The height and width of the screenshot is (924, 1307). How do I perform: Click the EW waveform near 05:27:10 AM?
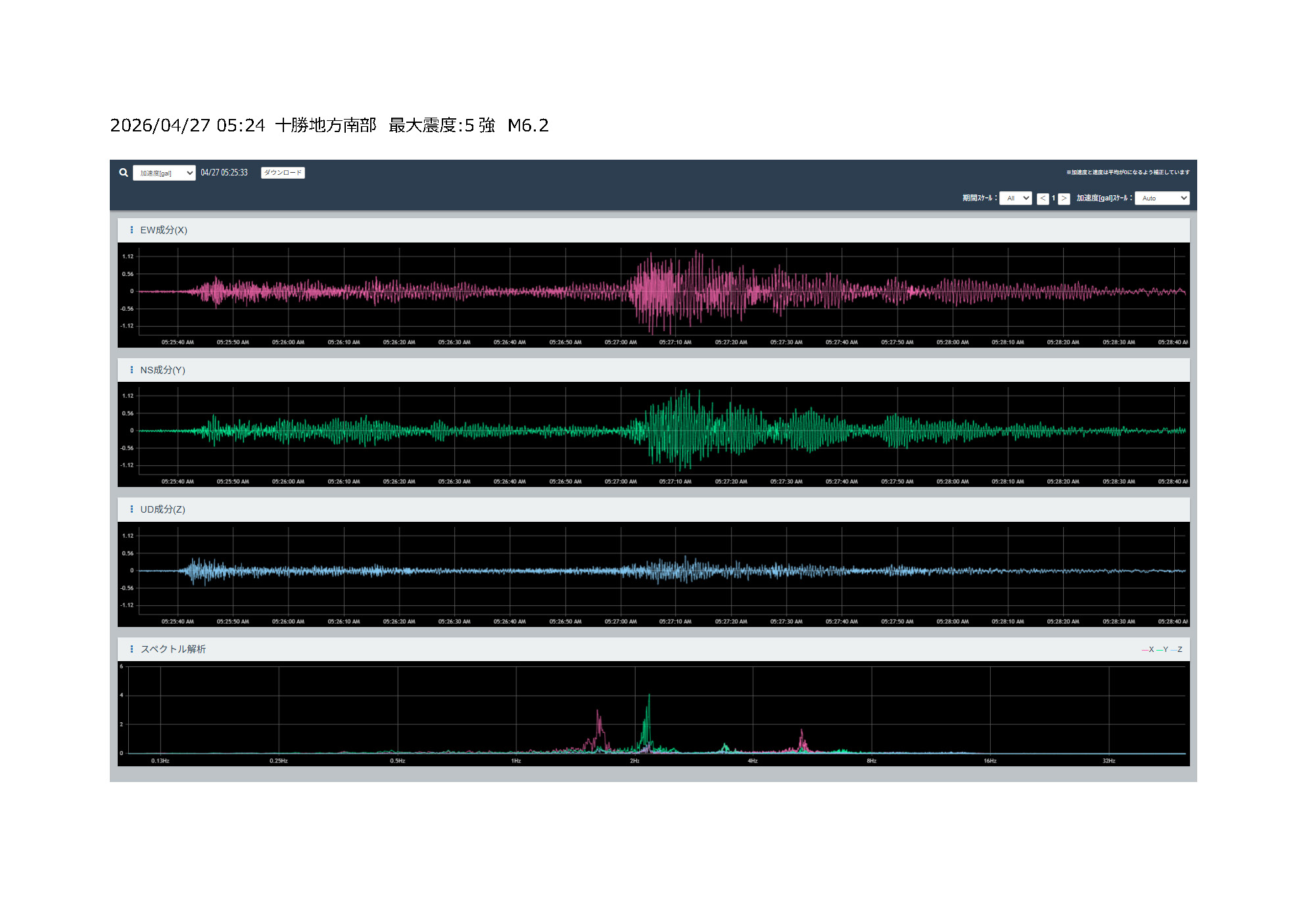(x=675, y=291)
